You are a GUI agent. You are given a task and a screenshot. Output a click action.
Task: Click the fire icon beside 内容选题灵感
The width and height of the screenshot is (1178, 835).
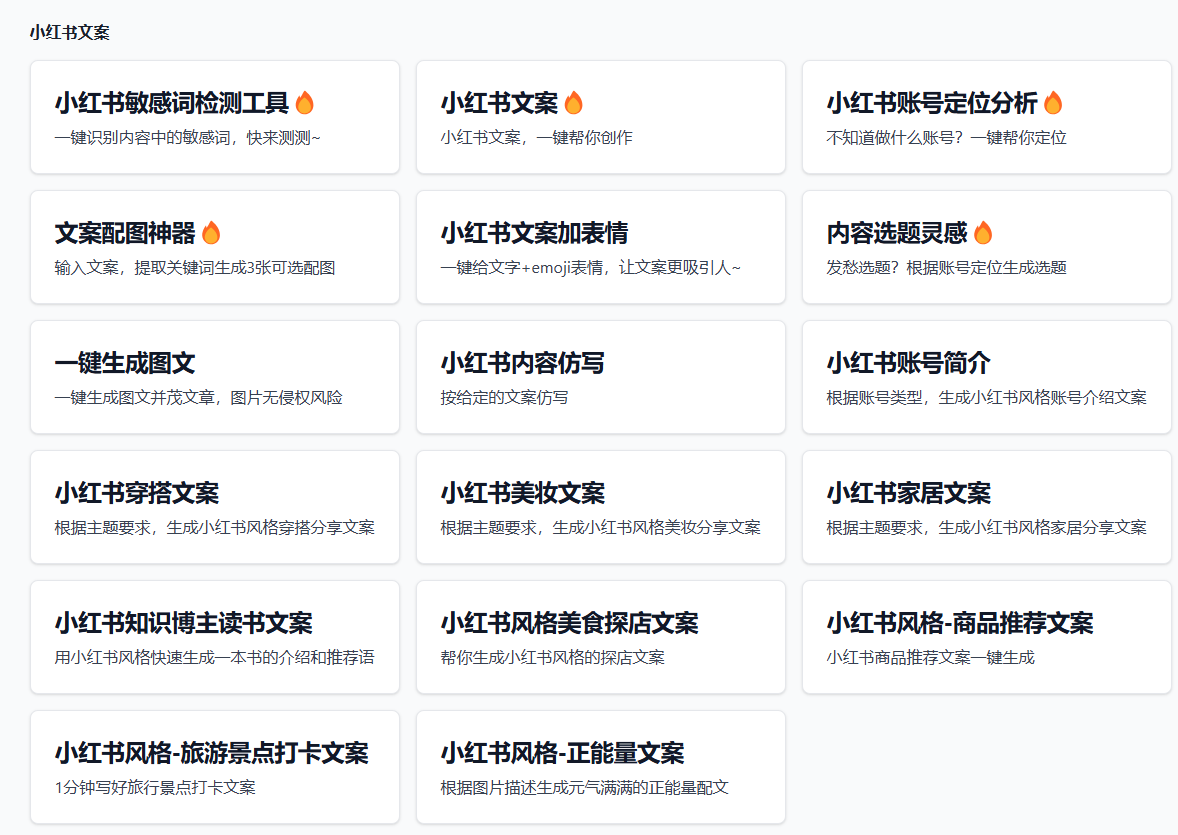tap(983, 233)
